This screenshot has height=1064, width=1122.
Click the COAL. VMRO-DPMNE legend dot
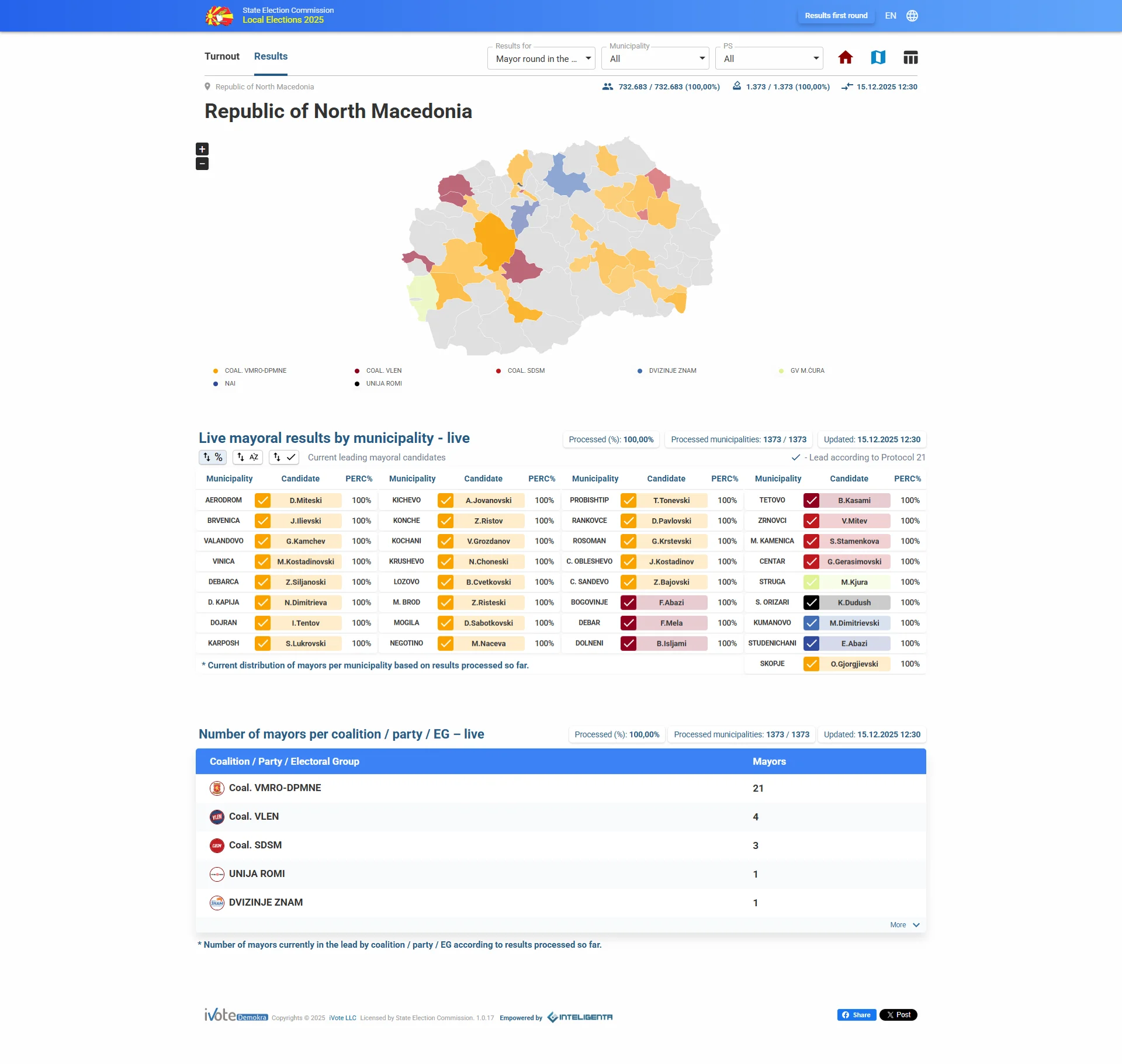pyautogui.click(x=216, y=371)
